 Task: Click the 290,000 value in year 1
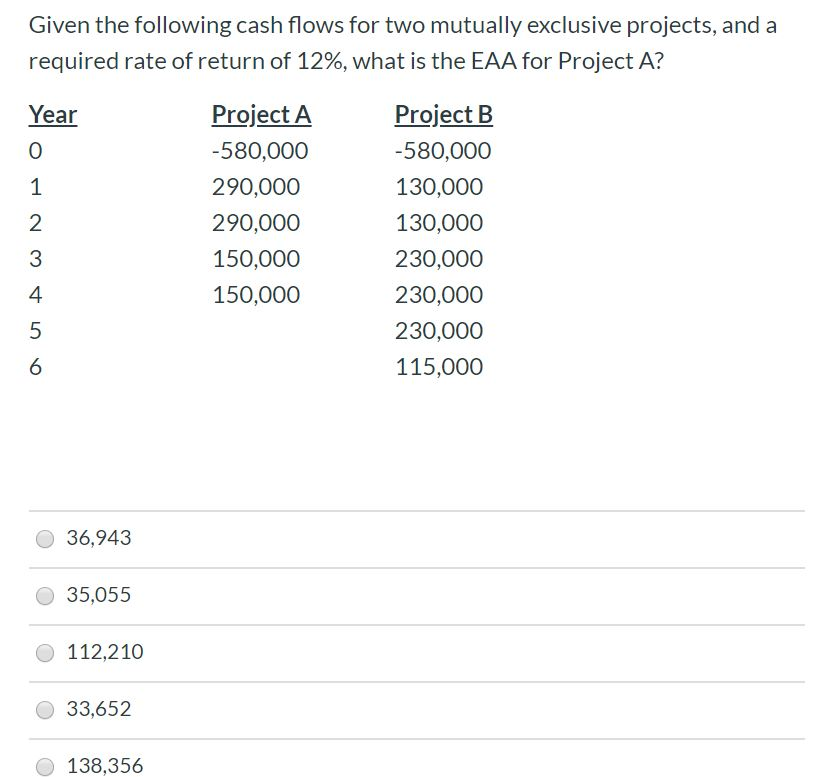point(264,187)
